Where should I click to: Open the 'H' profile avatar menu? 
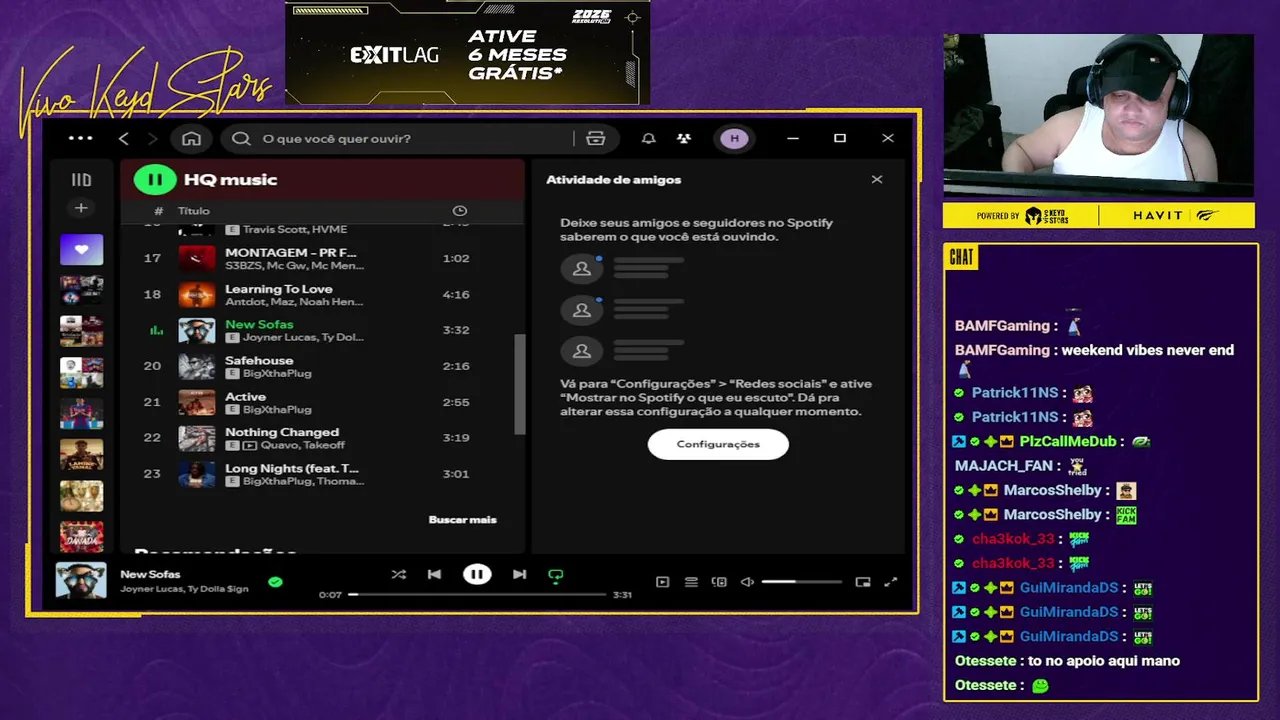pos(734,138)
